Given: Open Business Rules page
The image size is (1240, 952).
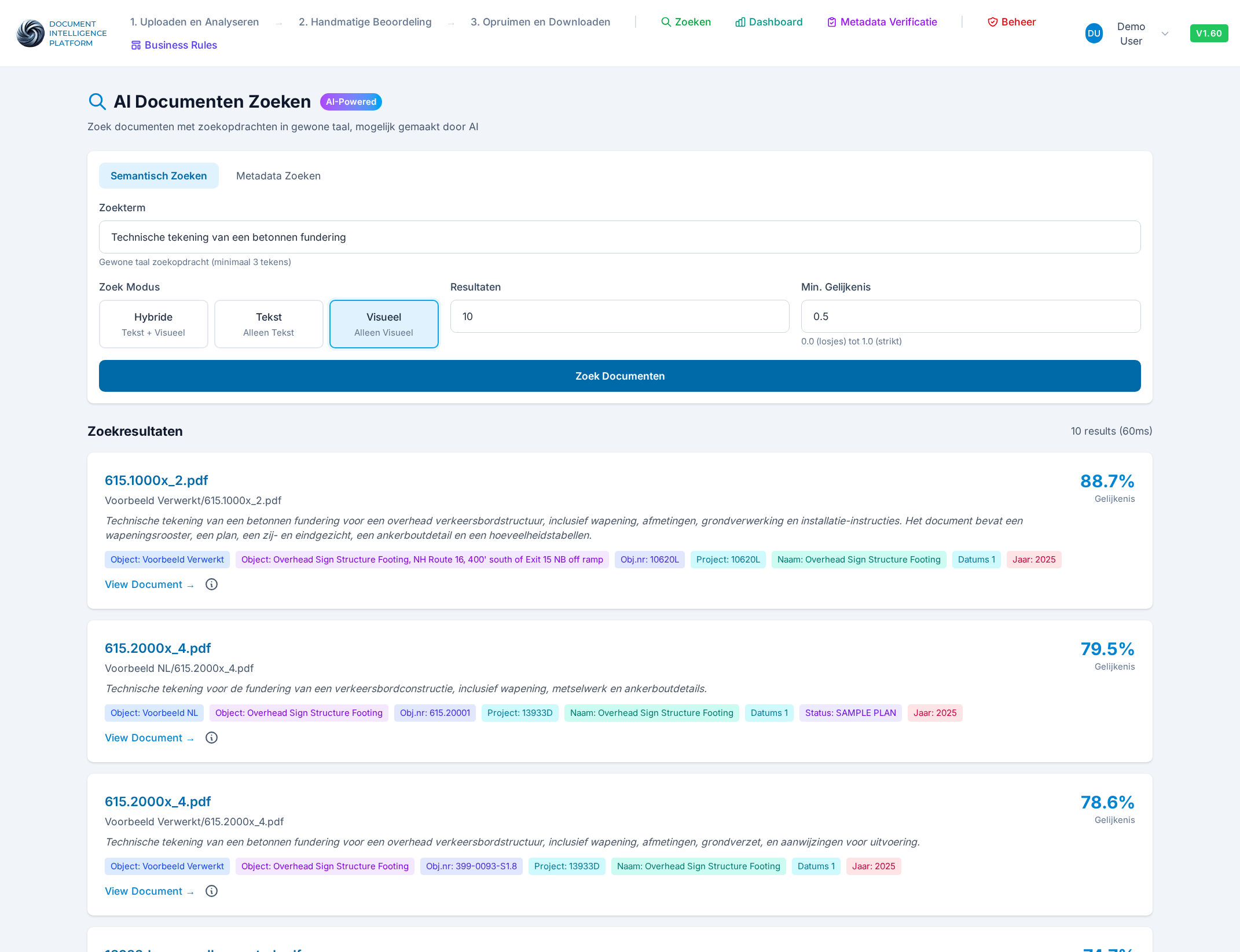Looking at the screenshot, I should click(x=174, y=45).
